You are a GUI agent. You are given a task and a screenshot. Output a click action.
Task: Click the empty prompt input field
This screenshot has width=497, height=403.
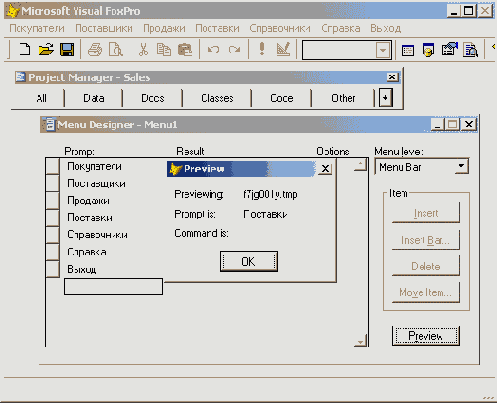coord(113,287)
